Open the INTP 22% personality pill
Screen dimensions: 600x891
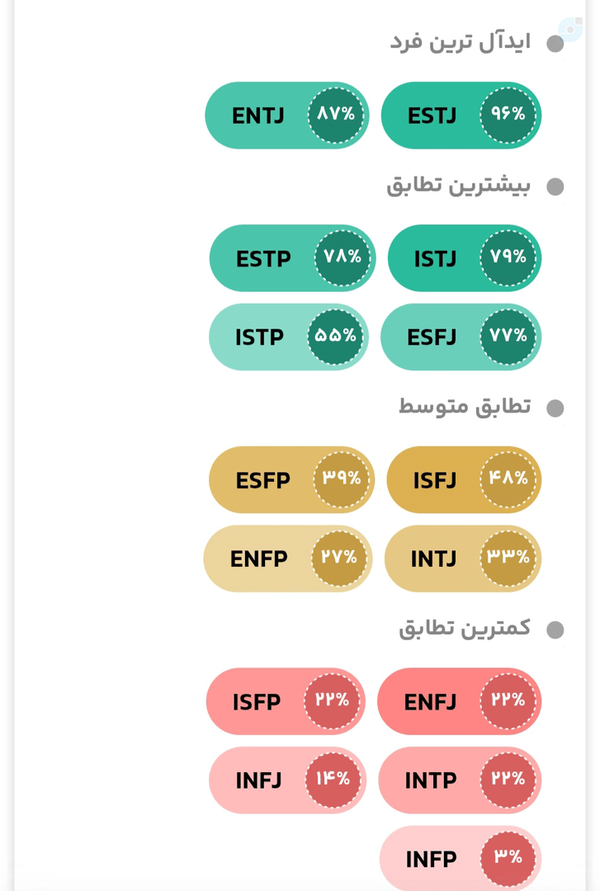(460, 780)
